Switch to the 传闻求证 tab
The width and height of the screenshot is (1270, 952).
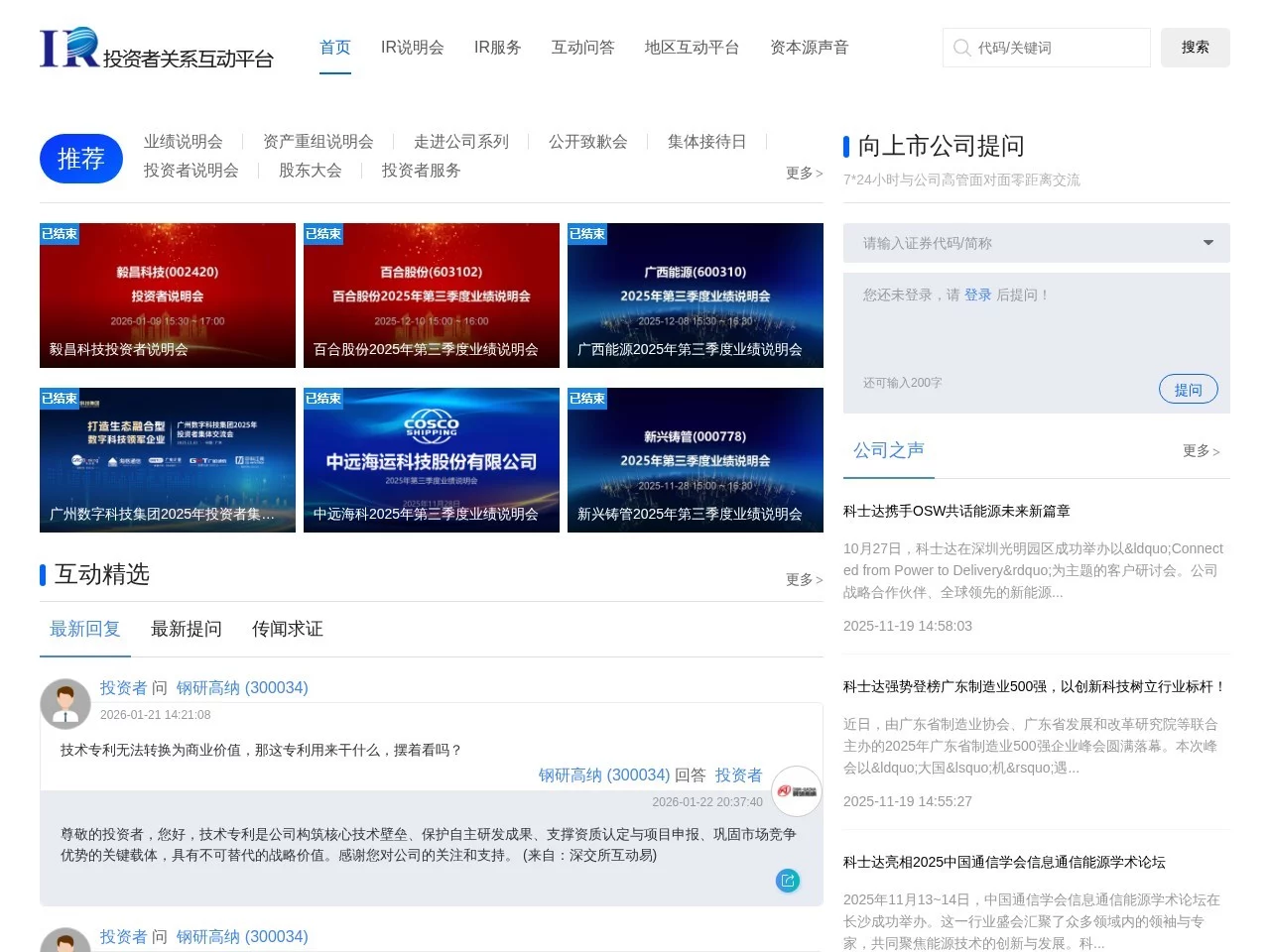(x=287, y=629)
